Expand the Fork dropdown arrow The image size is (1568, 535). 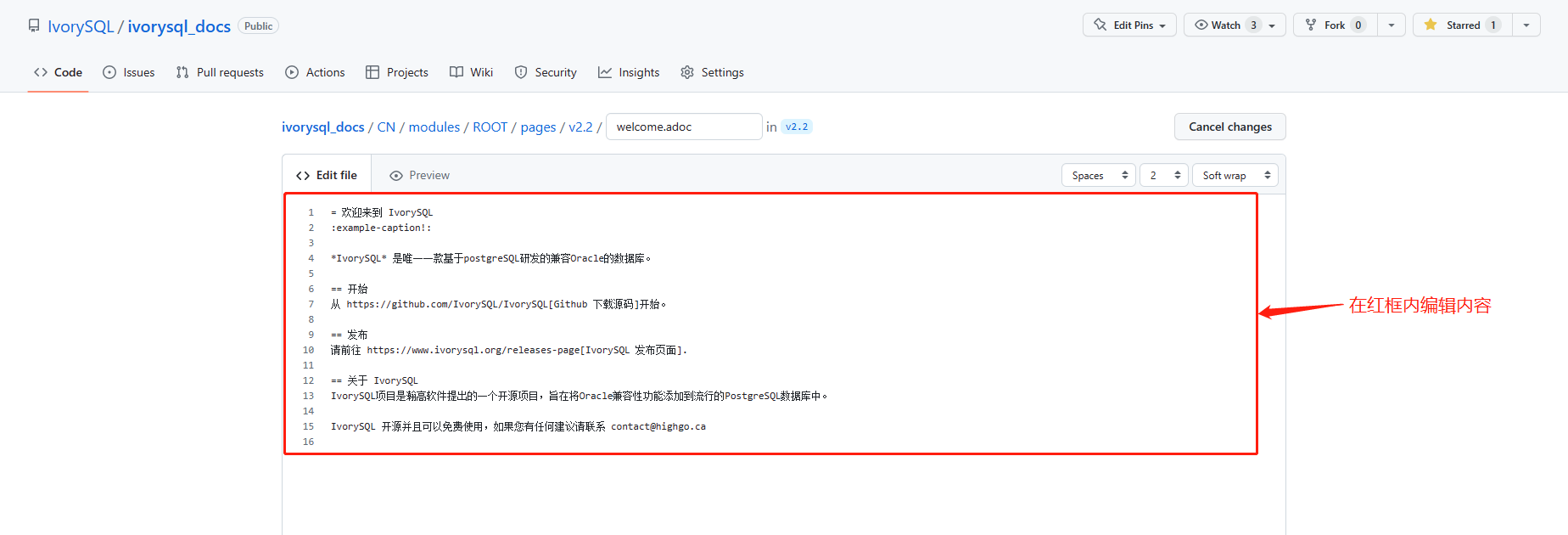[1392, 25]
